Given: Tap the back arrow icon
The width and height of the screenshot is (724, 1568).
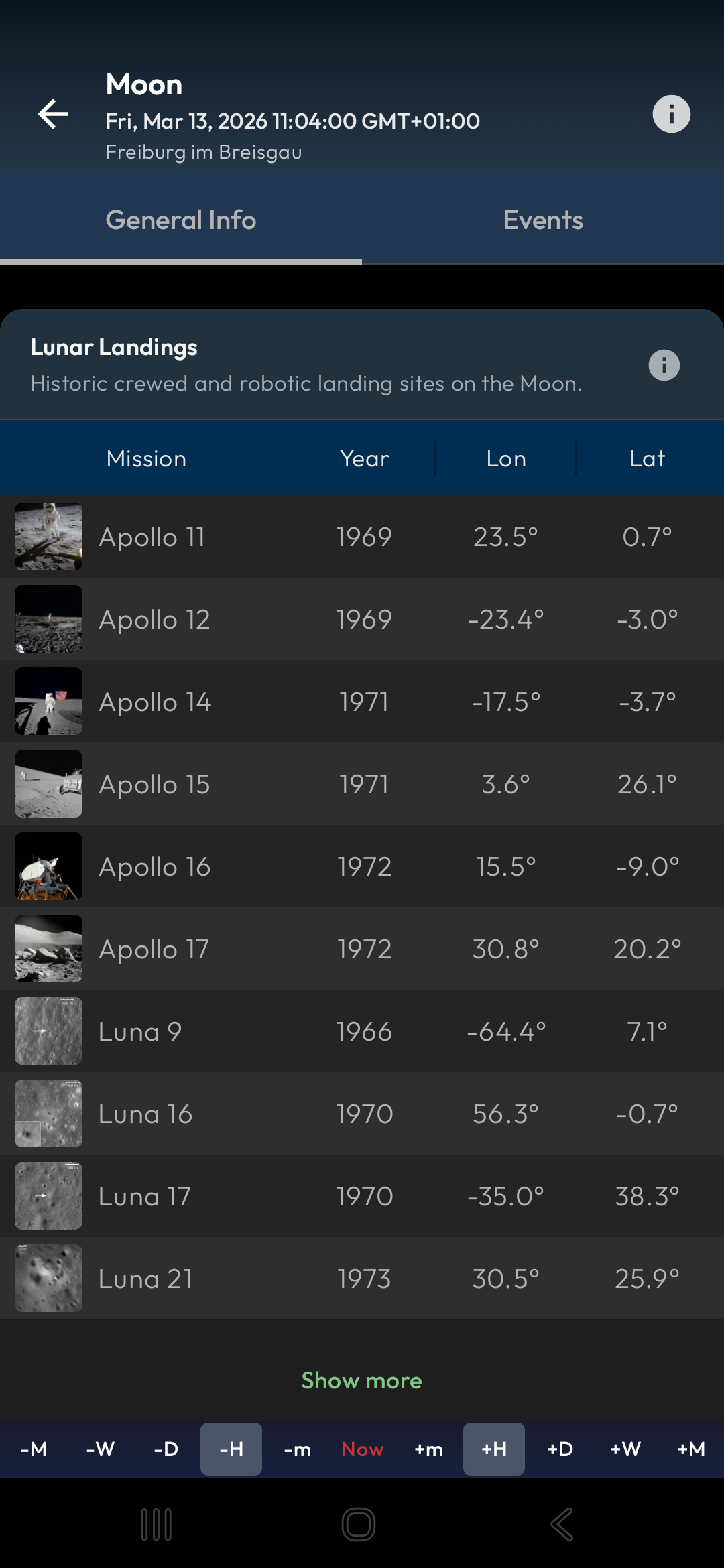Looking at the screenshot, I should pyautogui.click(x=53, y=114).
